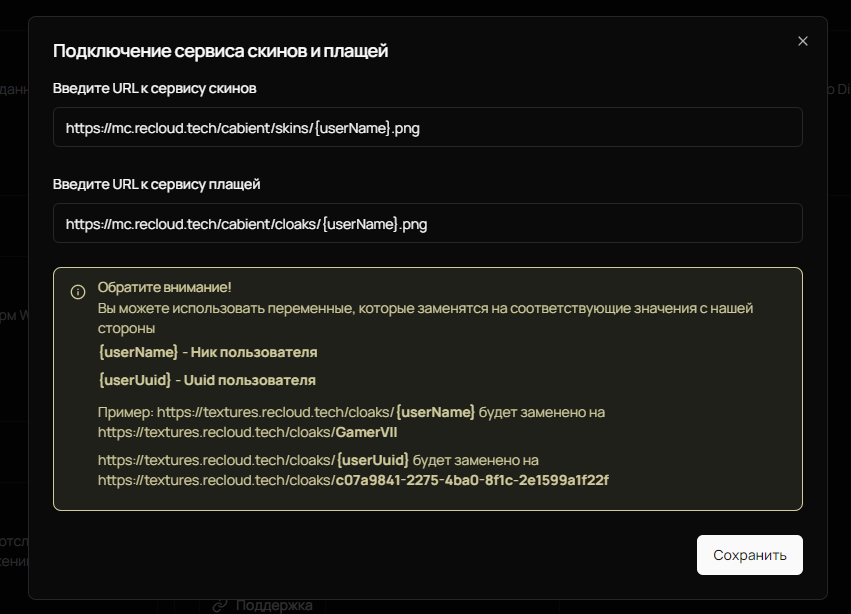The height and width of the screenshot is (614, 851).
Task: Open the Поддержка link below the dialog
Action: pos(274,605)
